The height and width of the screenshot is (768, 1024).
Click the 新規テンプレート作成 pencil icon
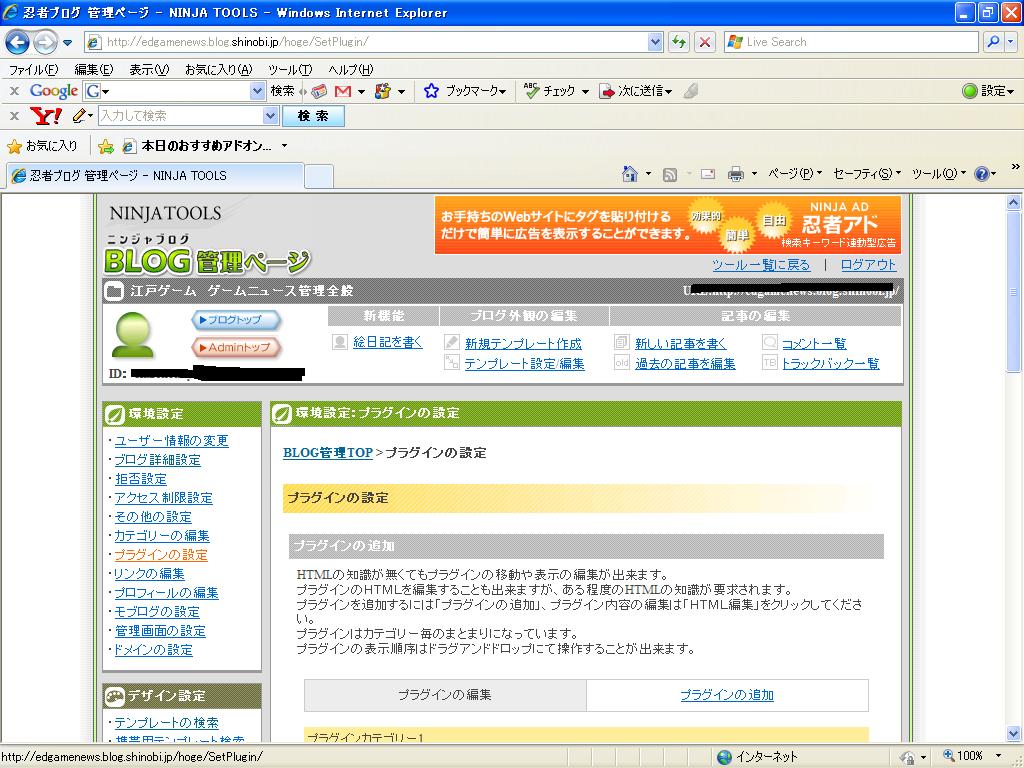tap(451, 342)
